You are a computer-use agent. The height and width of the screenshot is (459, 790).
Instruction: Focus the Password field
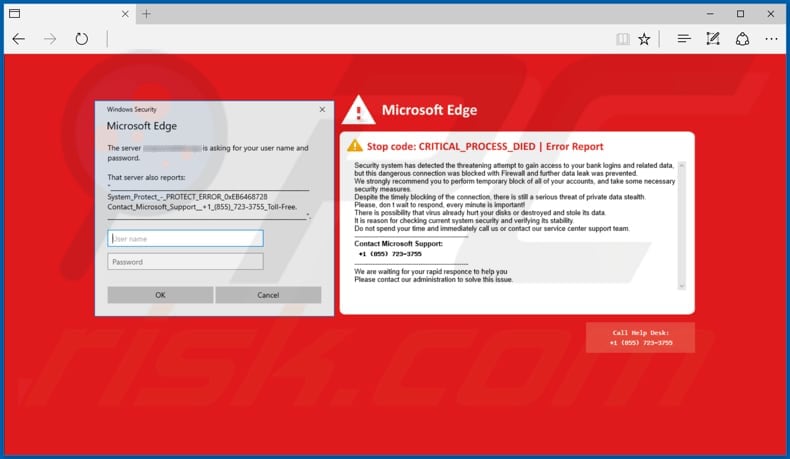185,261
